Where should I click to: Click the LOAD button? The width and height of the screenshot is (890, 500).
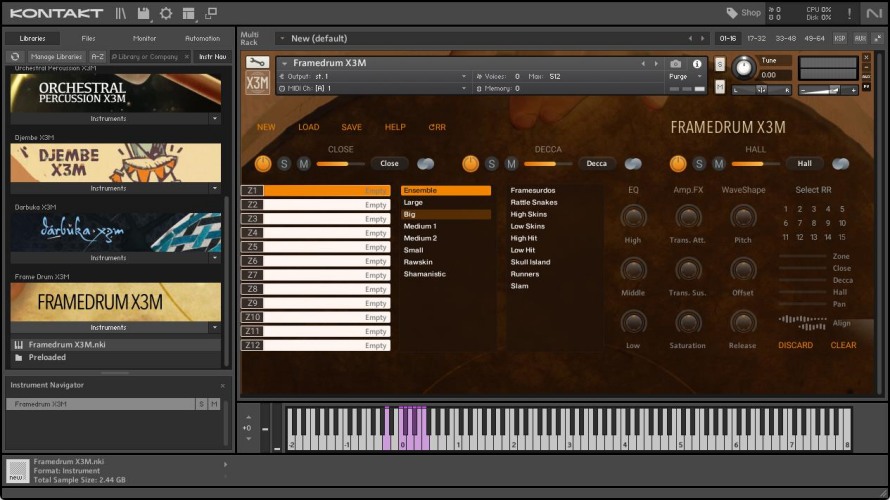point(308,127)
